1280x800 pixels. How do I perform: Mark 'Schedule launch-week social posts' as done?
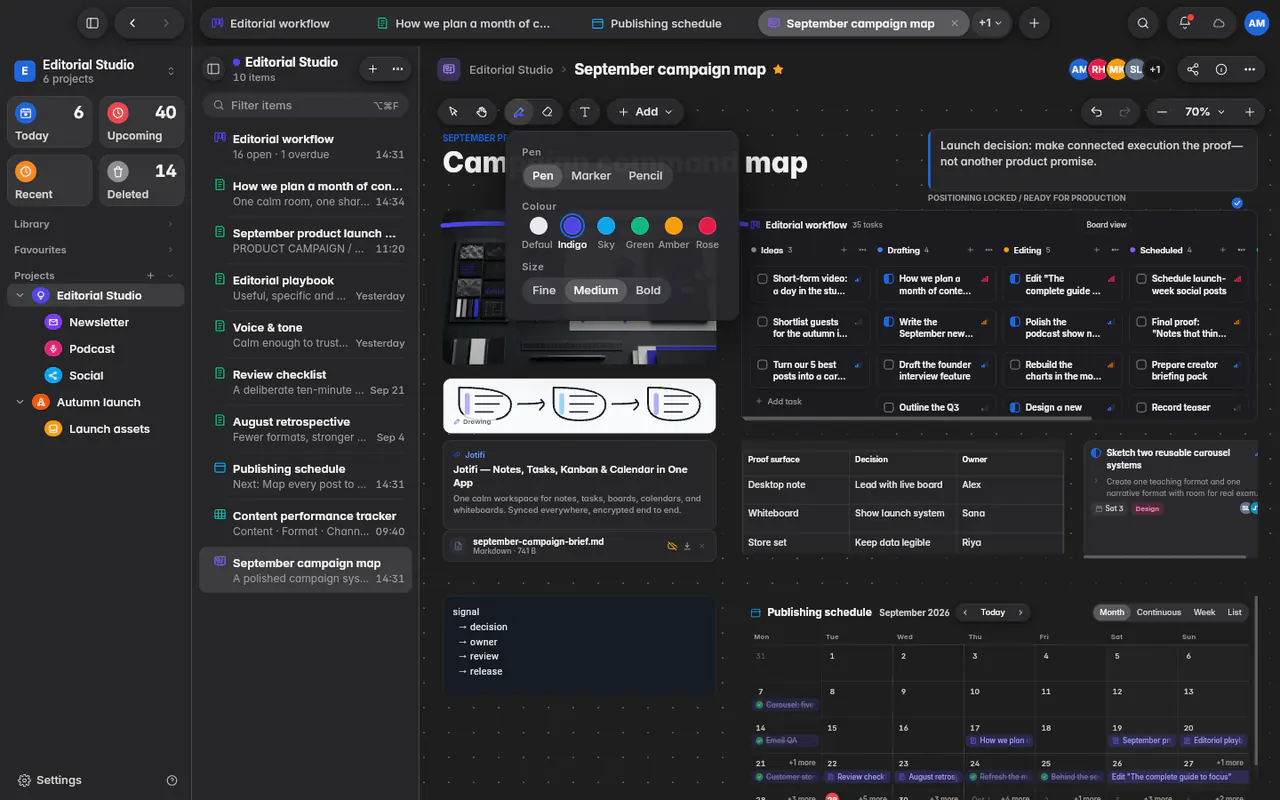pos(1141,279)
